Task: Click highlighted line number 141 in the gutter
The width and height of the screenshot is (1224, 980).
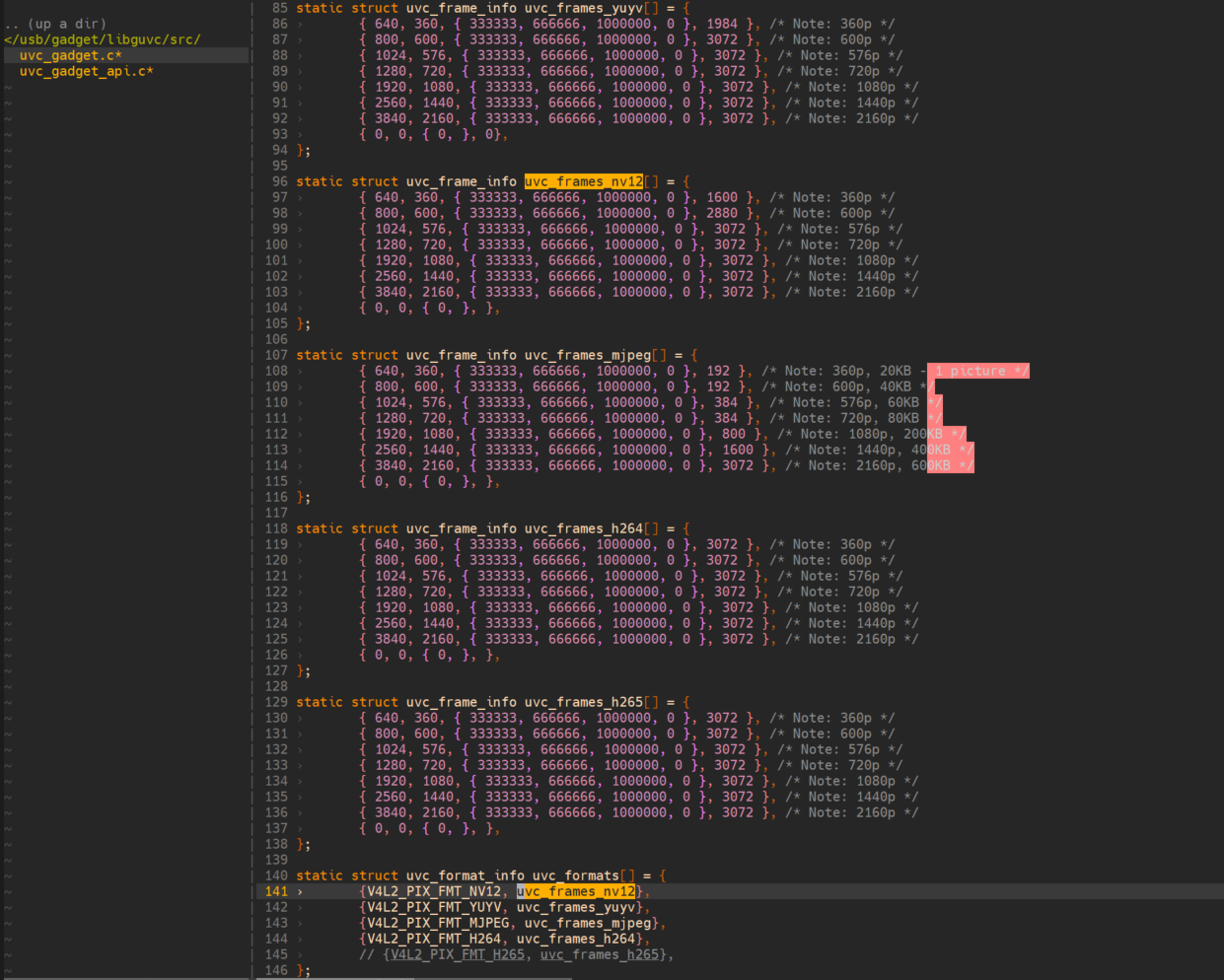Action: [x=276, y=891]
